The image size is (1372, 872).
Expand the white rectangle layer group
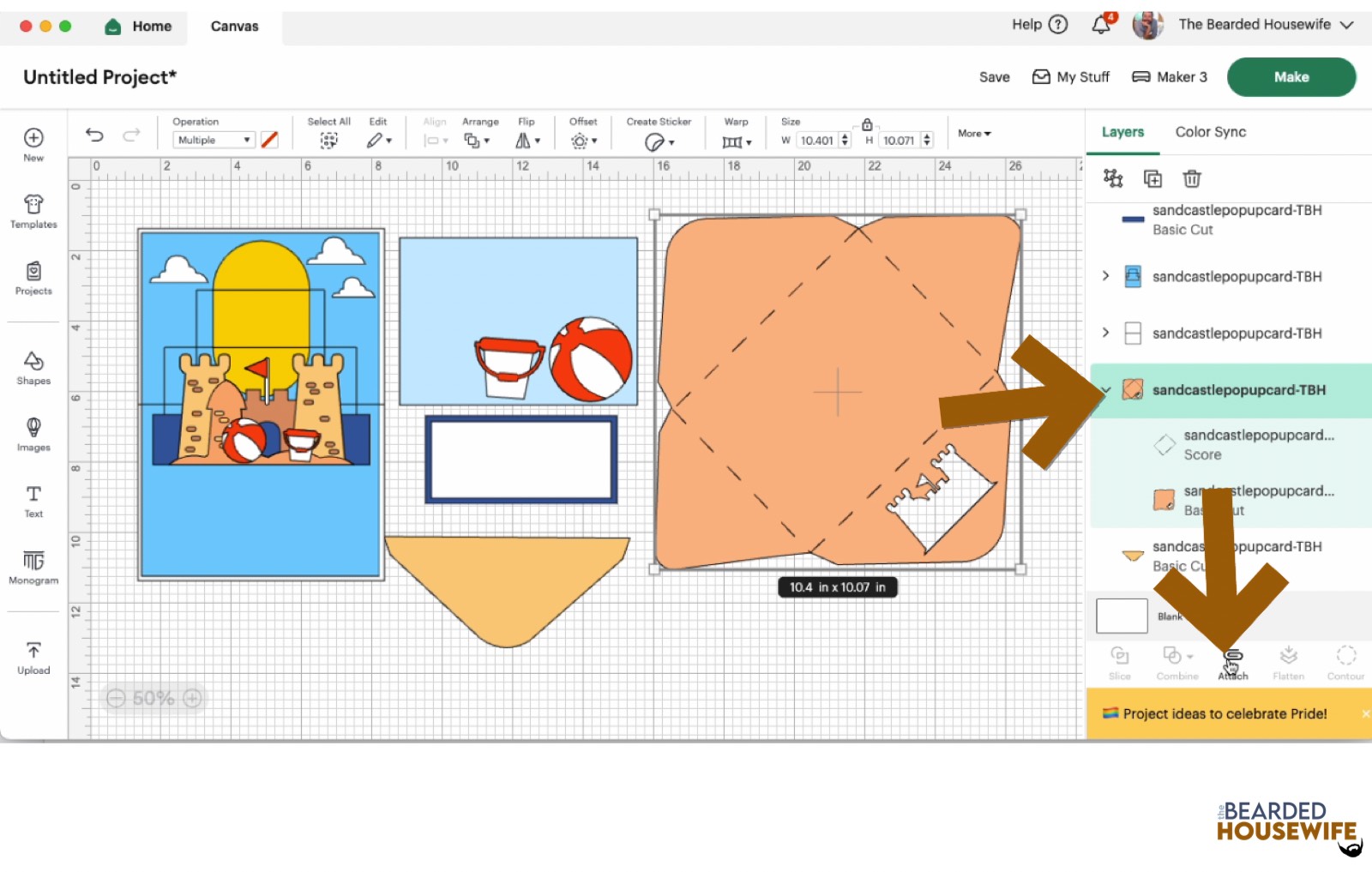[1105, 333]
